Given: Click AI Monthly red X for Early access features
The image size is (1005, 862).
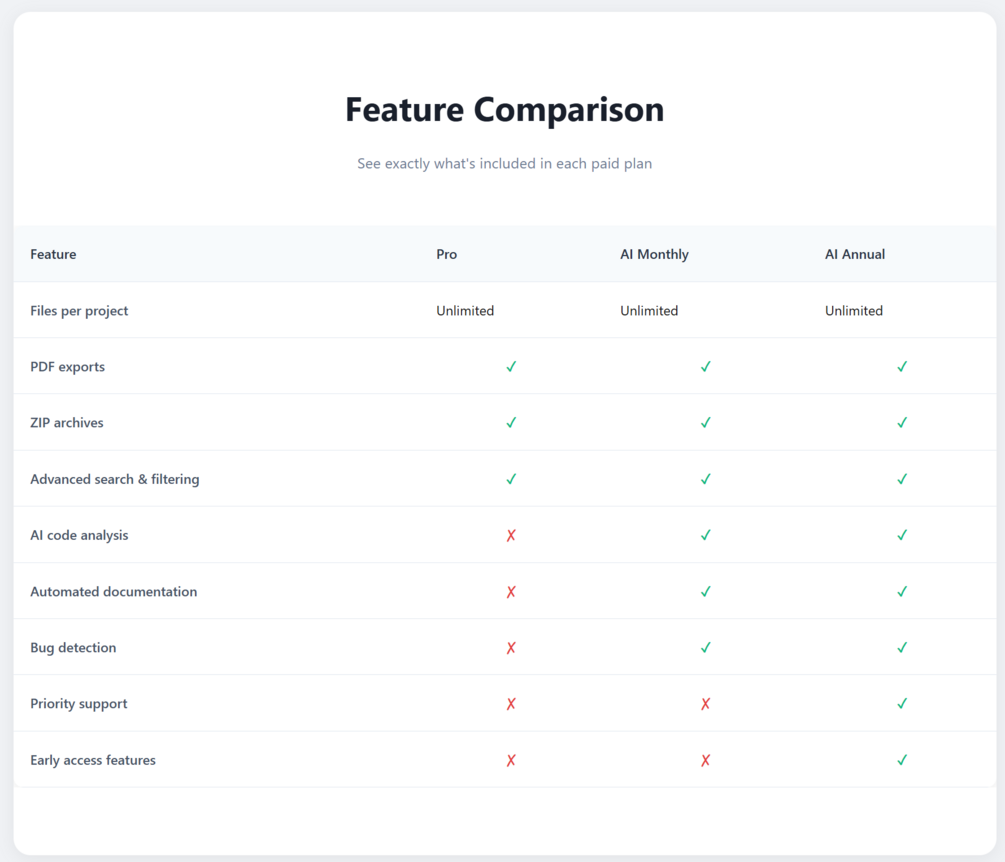Looking at the screenshot, I should pos(705,760).
